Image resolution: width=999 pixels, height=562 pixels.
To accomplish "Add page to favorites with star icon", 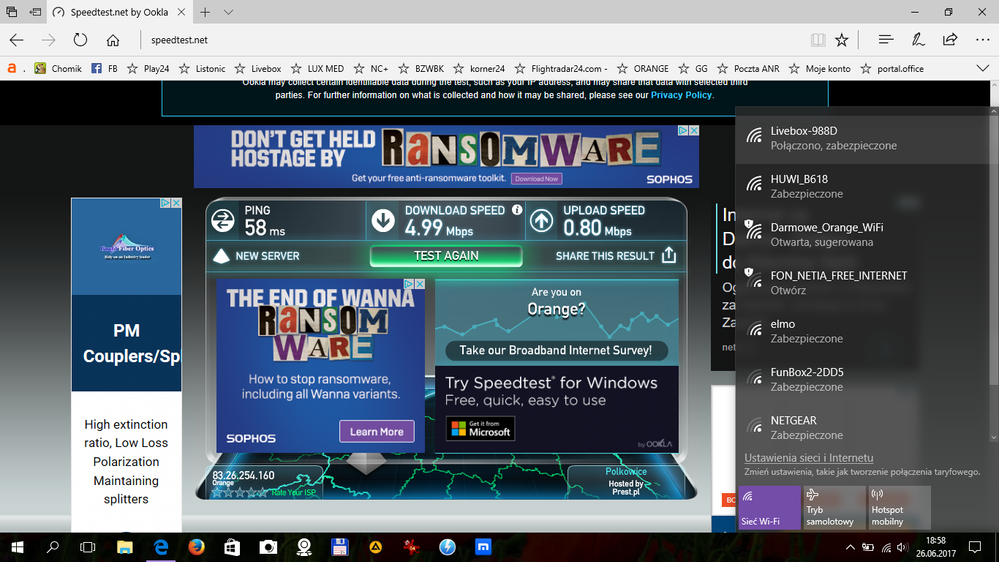I will pyautogui.click(x=842, y=40).
